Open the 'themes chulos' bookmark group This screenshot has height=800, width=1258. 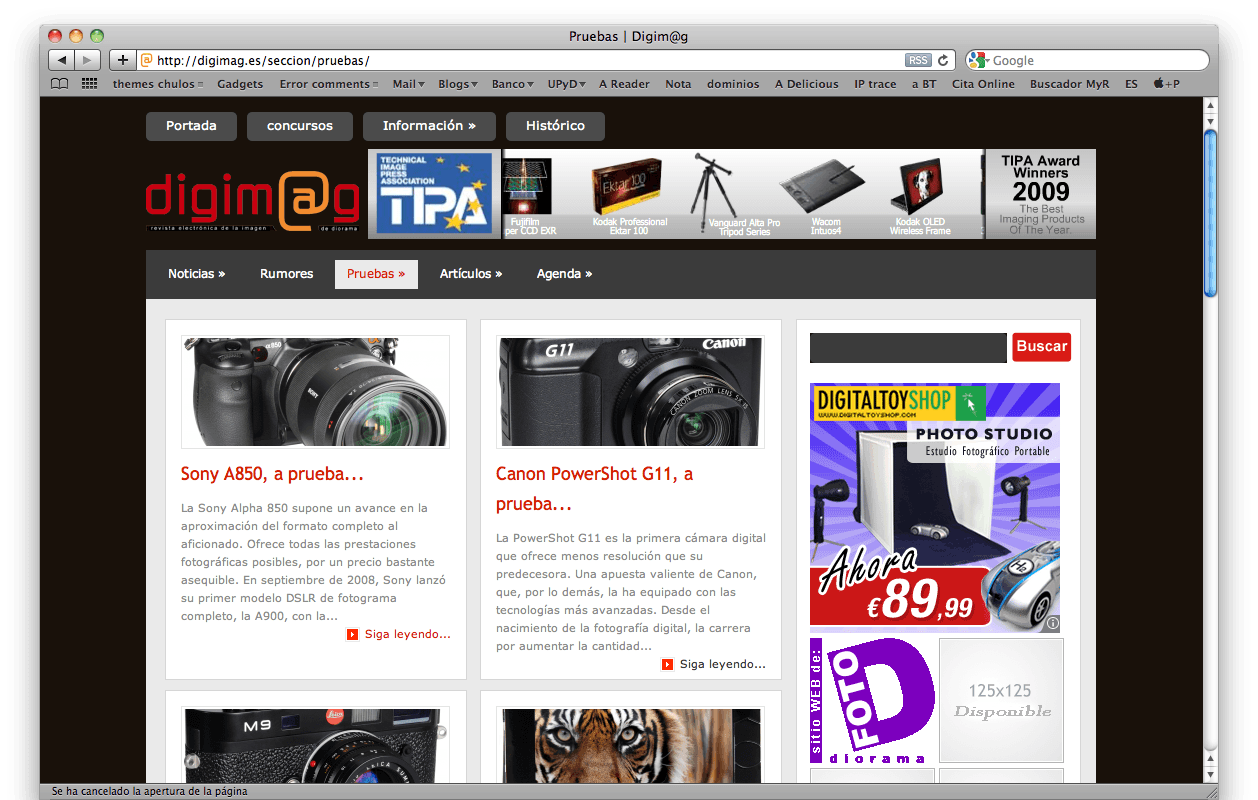158,84
